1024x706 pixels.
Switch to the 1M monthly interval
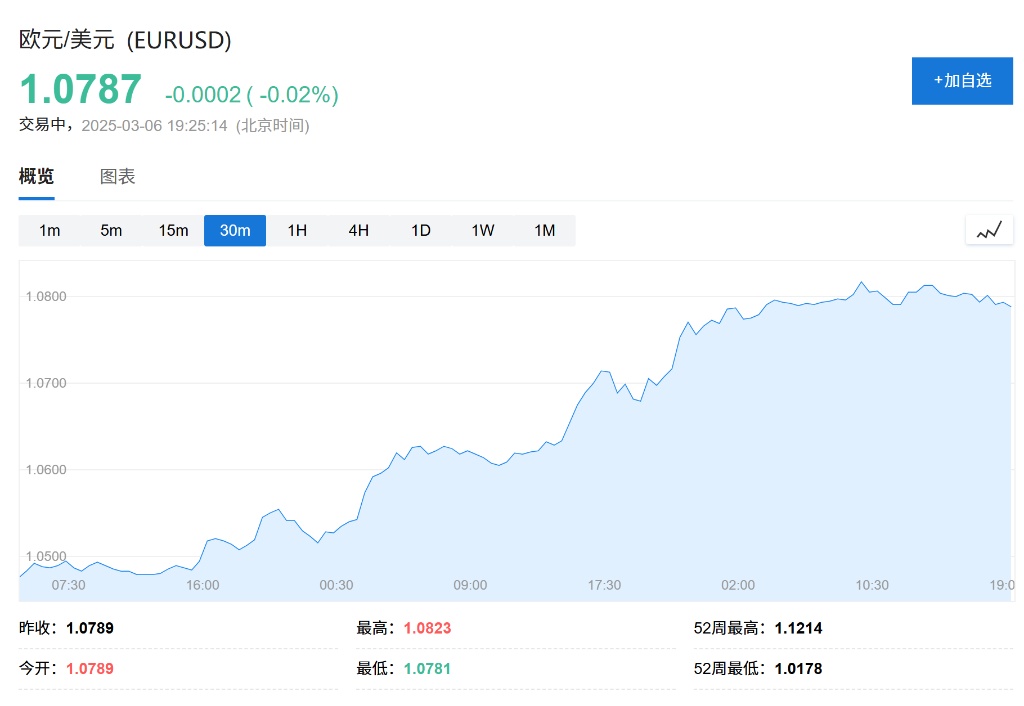[x=544, y=231]
